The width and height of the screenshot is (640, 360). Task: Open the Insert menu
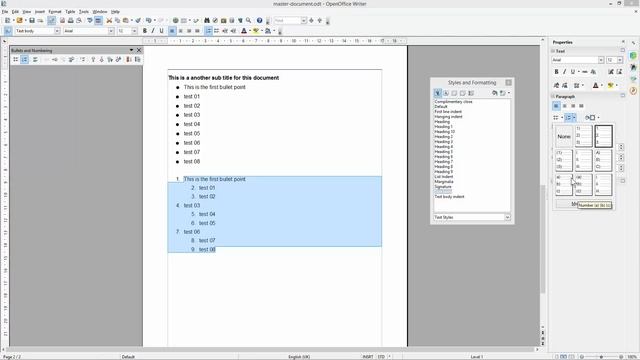(x=40, y=12)
